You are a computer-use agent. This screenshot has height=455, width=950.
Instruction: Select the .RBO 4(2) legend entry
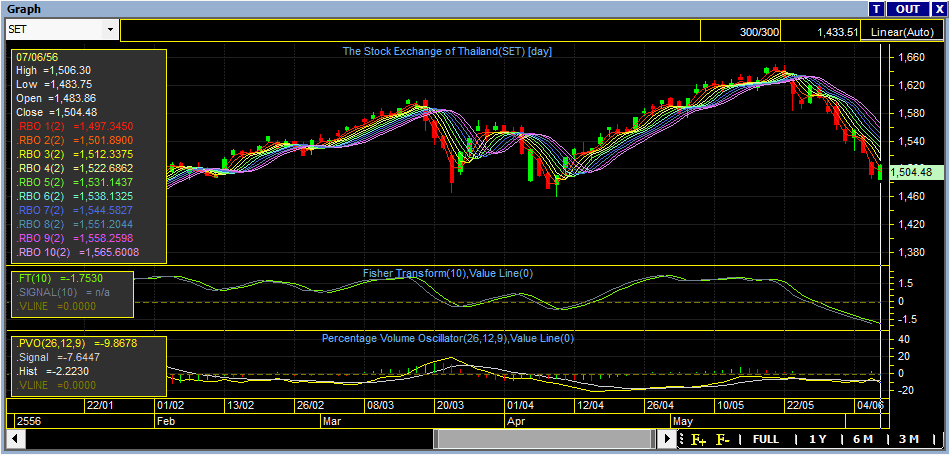click(75, 168)
